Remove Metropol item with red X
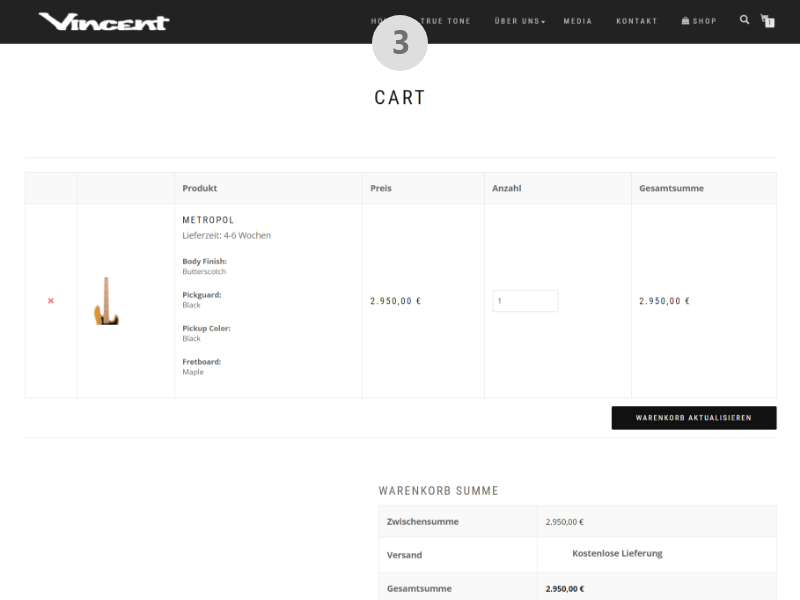This screenshot has width=800, height=600. 51,301
